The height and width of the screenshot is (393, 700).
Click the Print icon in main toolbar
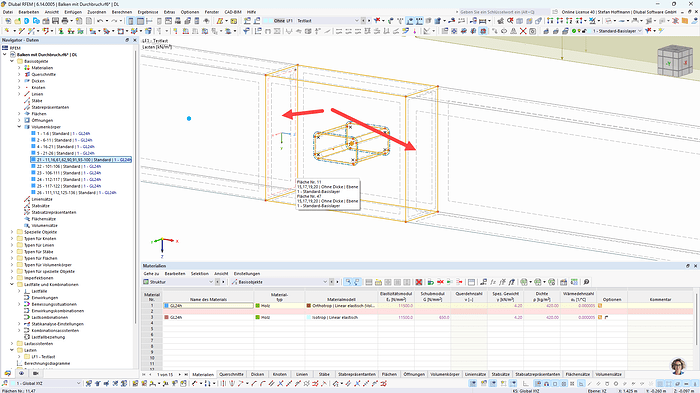(65, 21)
